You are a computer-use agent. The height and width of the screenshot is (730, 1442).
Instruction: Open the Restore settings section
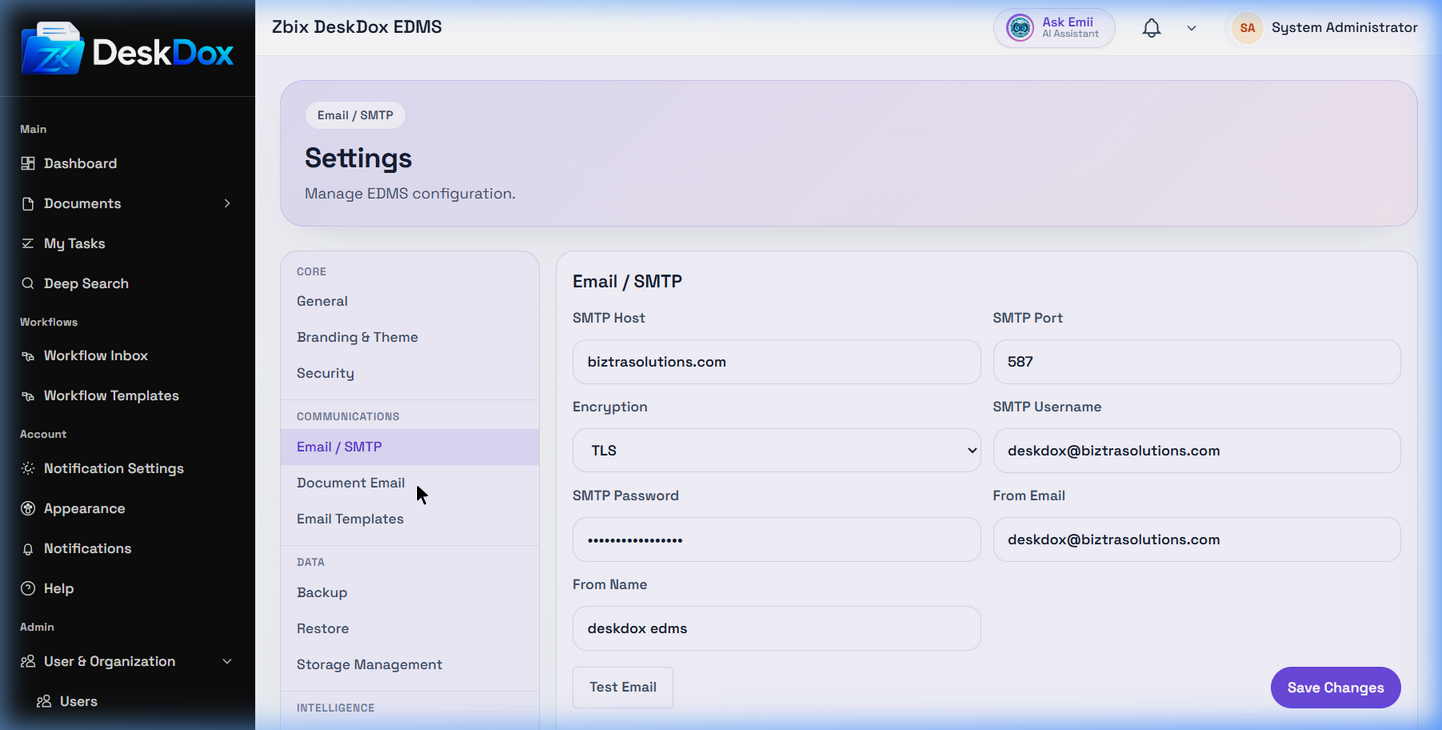pos(323,629)
